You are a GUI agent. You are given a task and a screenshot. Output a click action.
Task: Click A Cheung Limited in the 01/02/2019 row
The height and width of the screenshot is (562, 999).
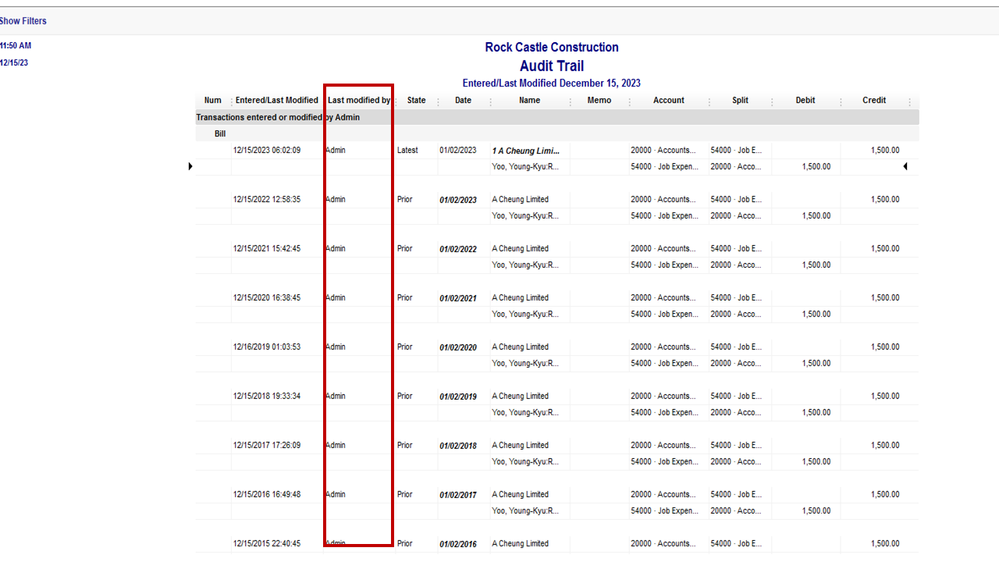(520, 396)
